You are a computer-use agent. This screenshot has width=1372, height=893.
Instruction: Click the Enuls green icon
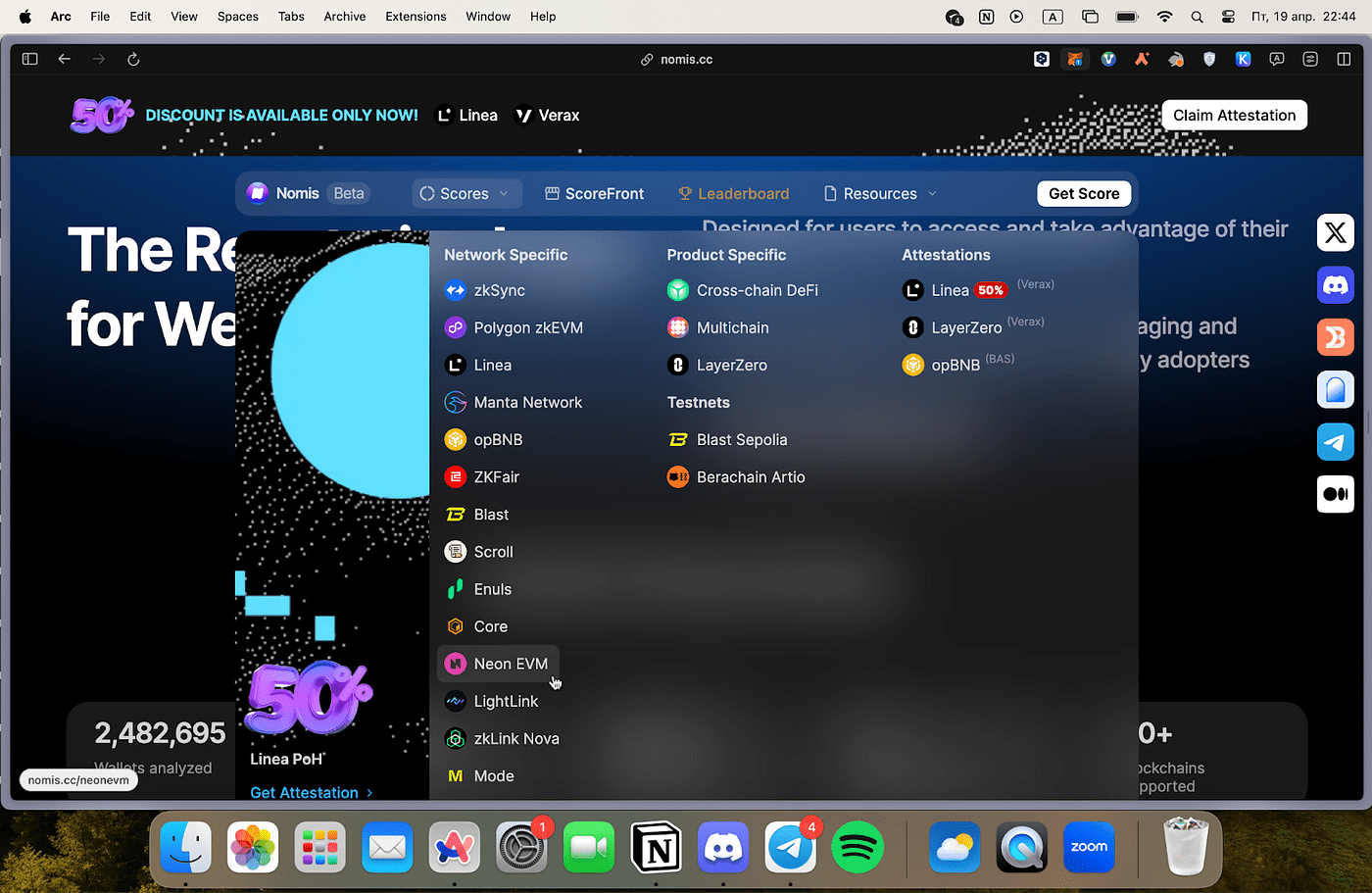pyautogui.click(x=455, y=589)
